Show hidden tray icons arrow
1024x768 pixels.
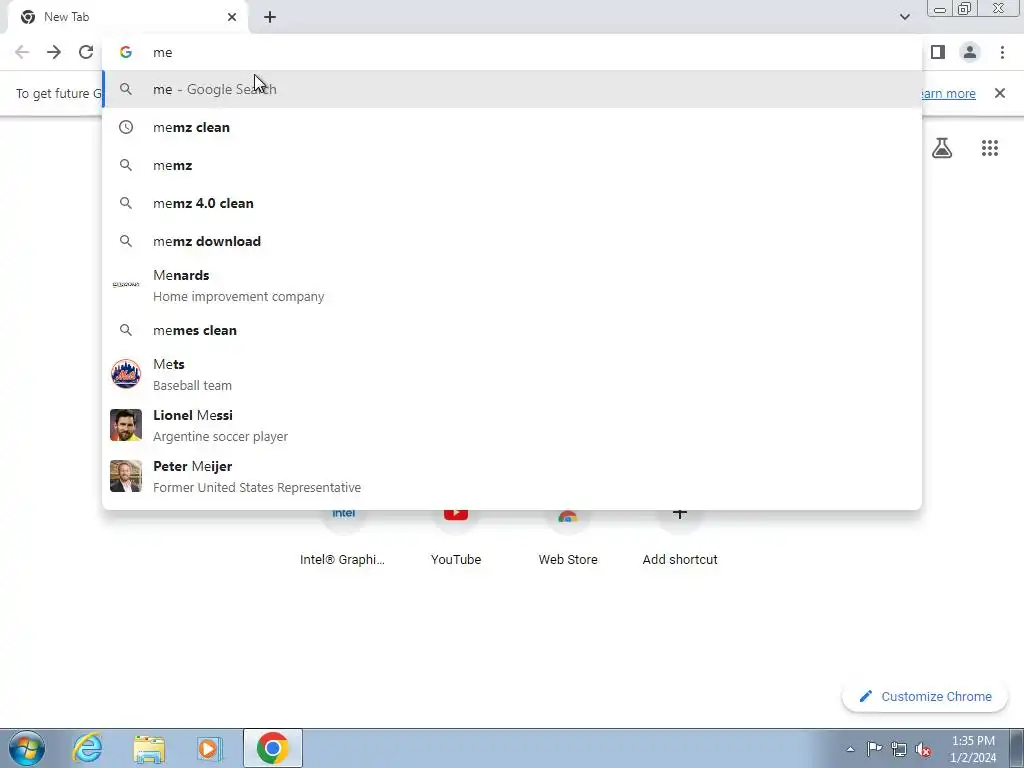tap(850, 749)
